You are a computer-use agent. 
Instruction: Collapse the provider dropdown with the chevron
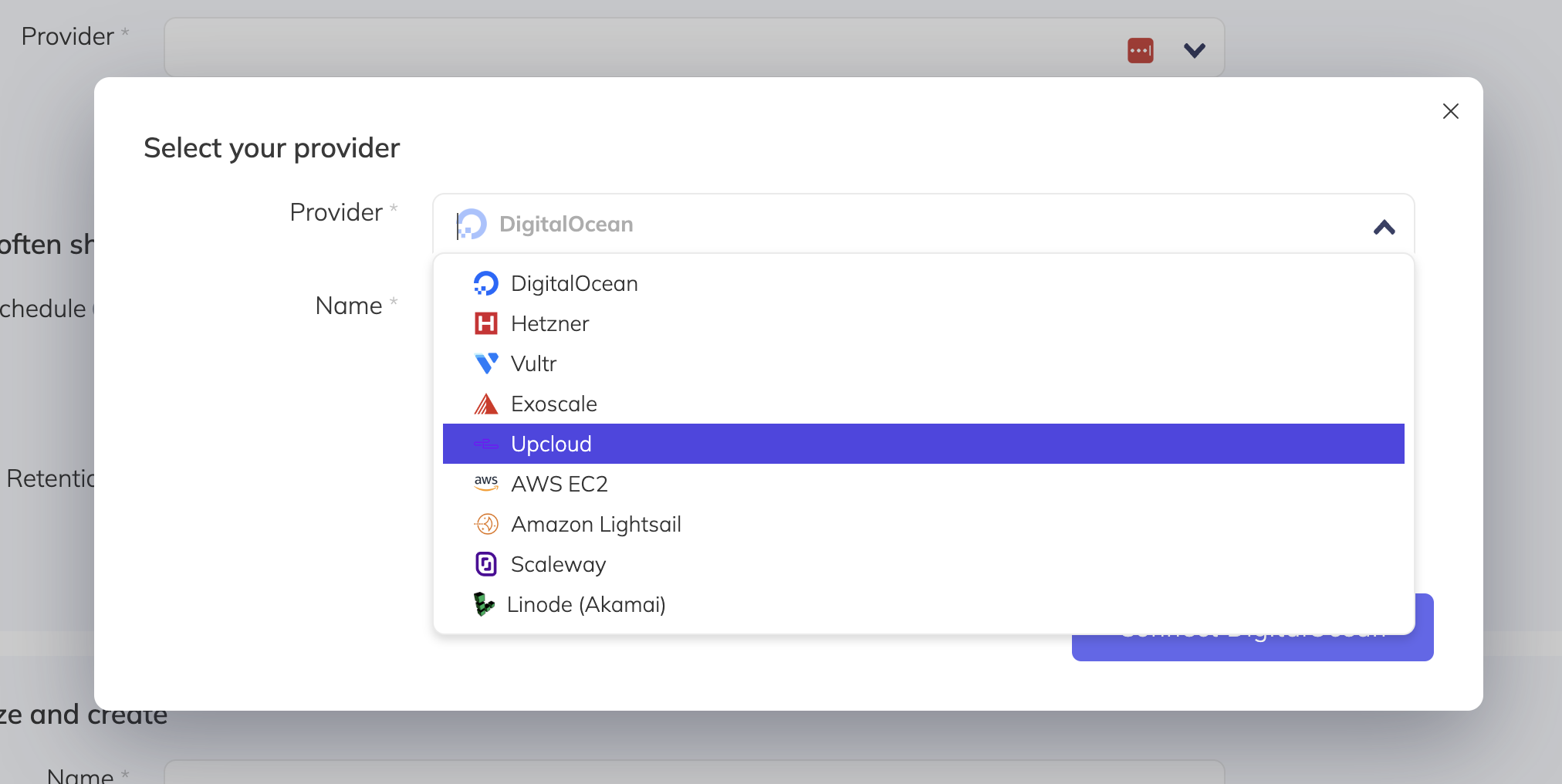click(x=1384, y=228)
